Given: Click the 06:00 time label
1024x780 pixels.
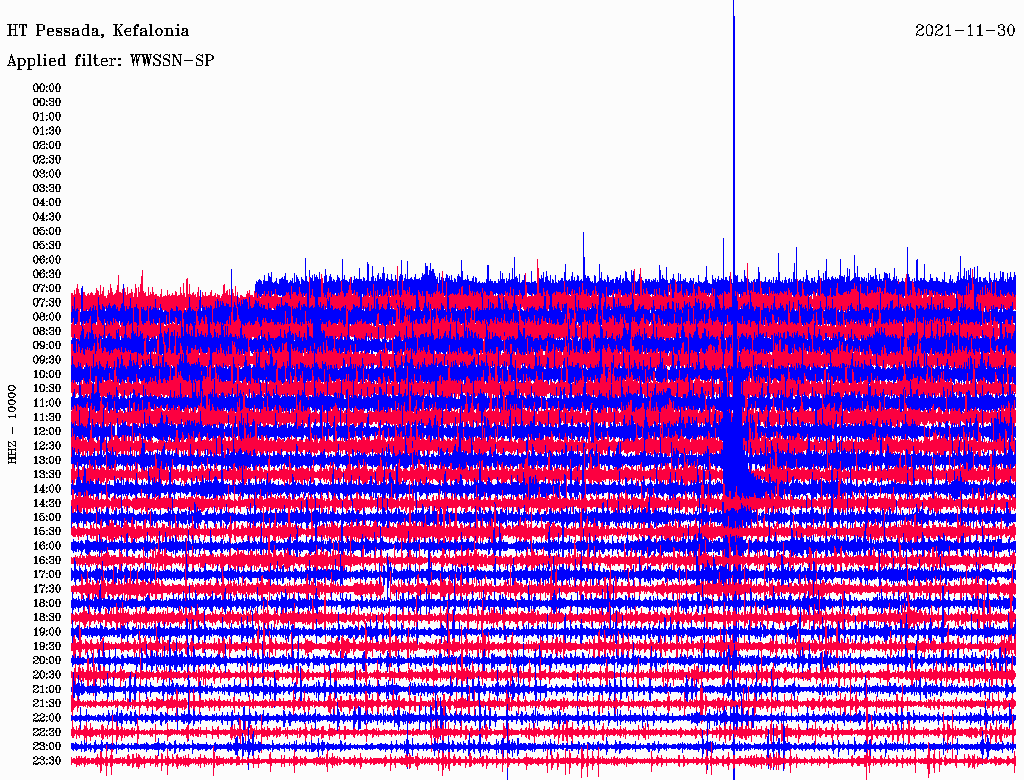Looking at the screenshot, I should click(x=47, y=260).
